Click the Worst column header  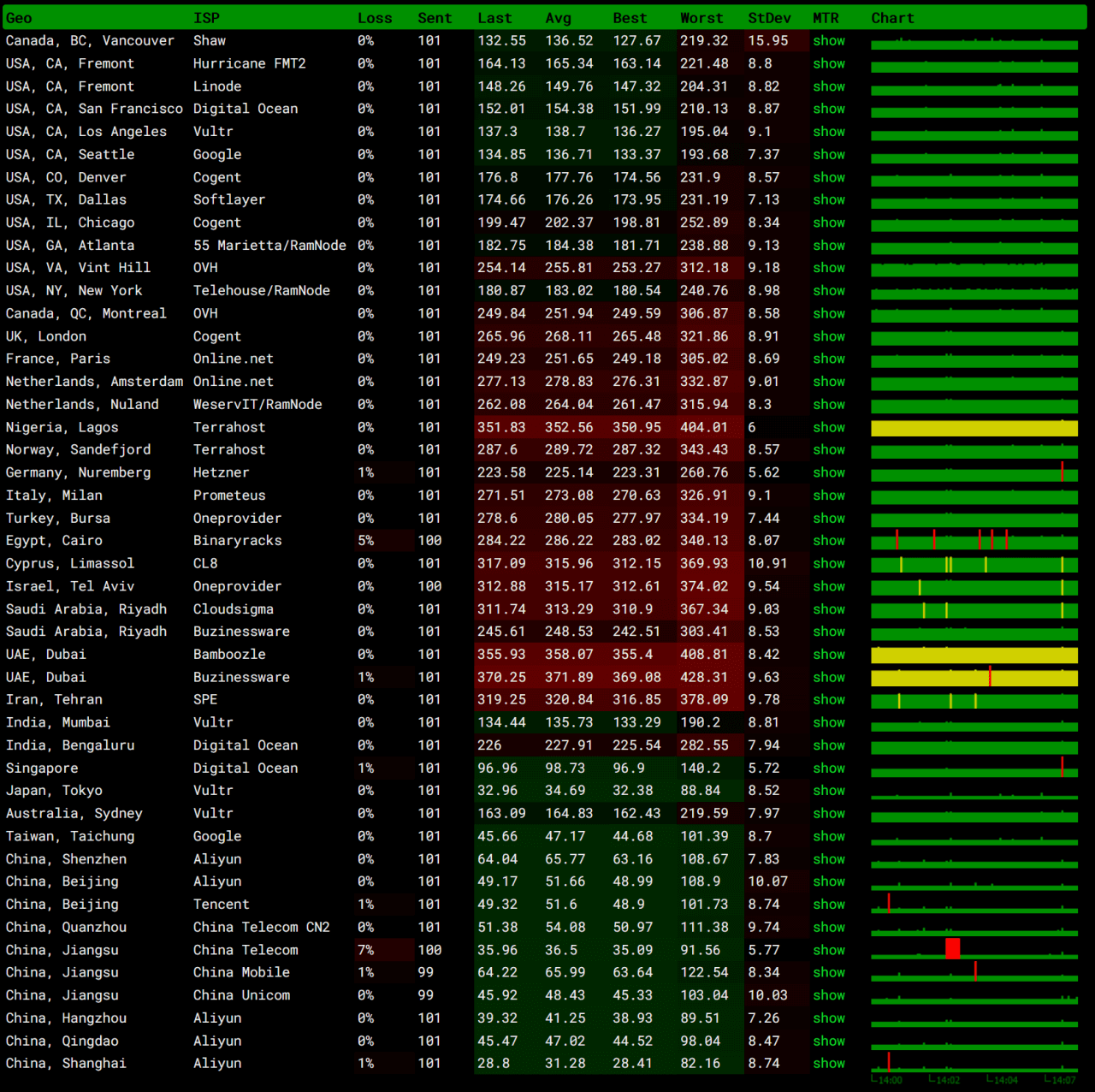pos(701,18)
